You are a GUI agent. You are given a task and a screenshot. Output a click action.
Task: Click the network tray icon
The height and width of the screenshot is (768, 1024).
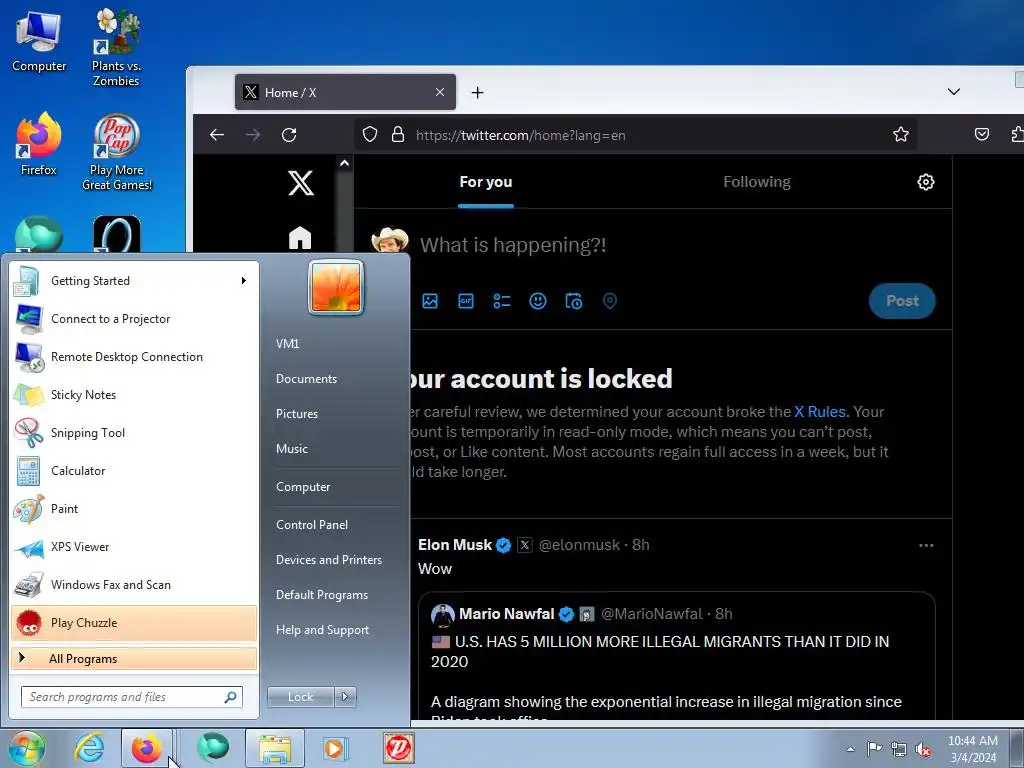pyautogui.click(x=899, y=749)
